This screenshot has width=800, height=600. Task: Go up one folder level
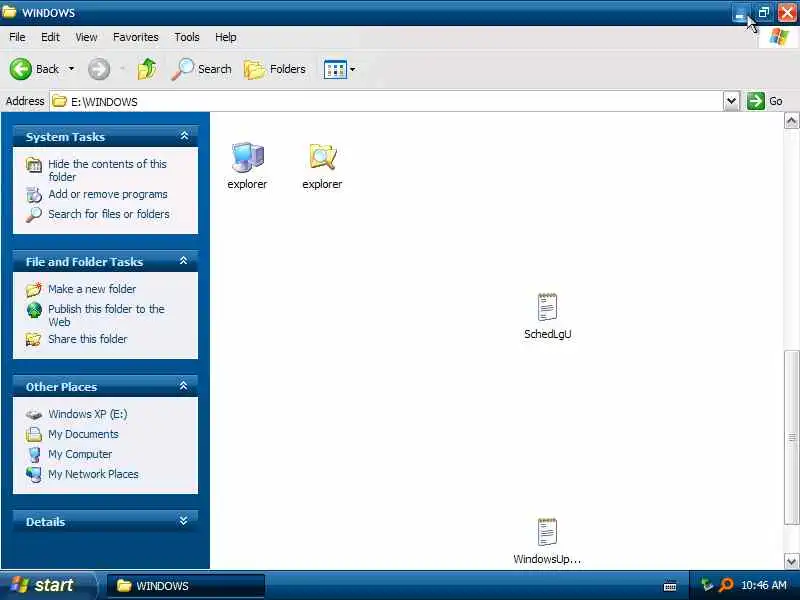(147, 69)
